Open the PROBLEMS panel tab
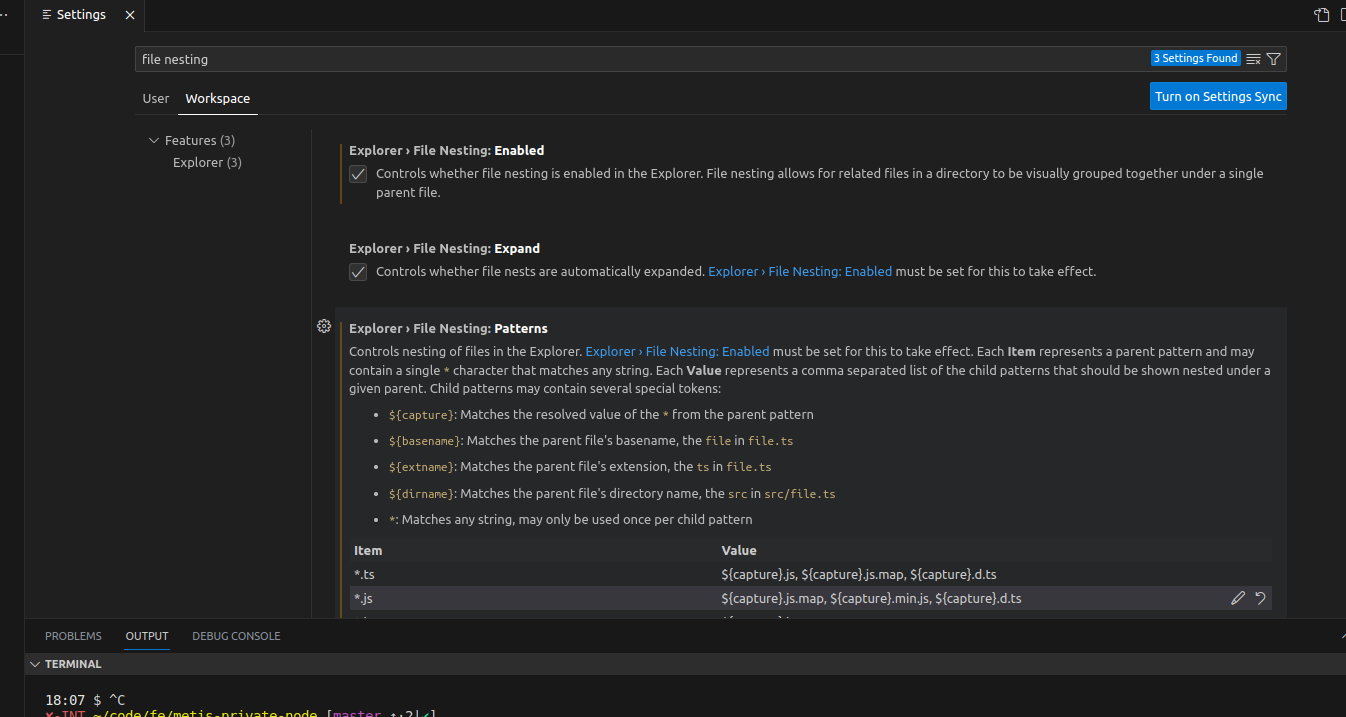Viewport: 1346px width, 717px height. pyautogui.click(x=73, y=636)
